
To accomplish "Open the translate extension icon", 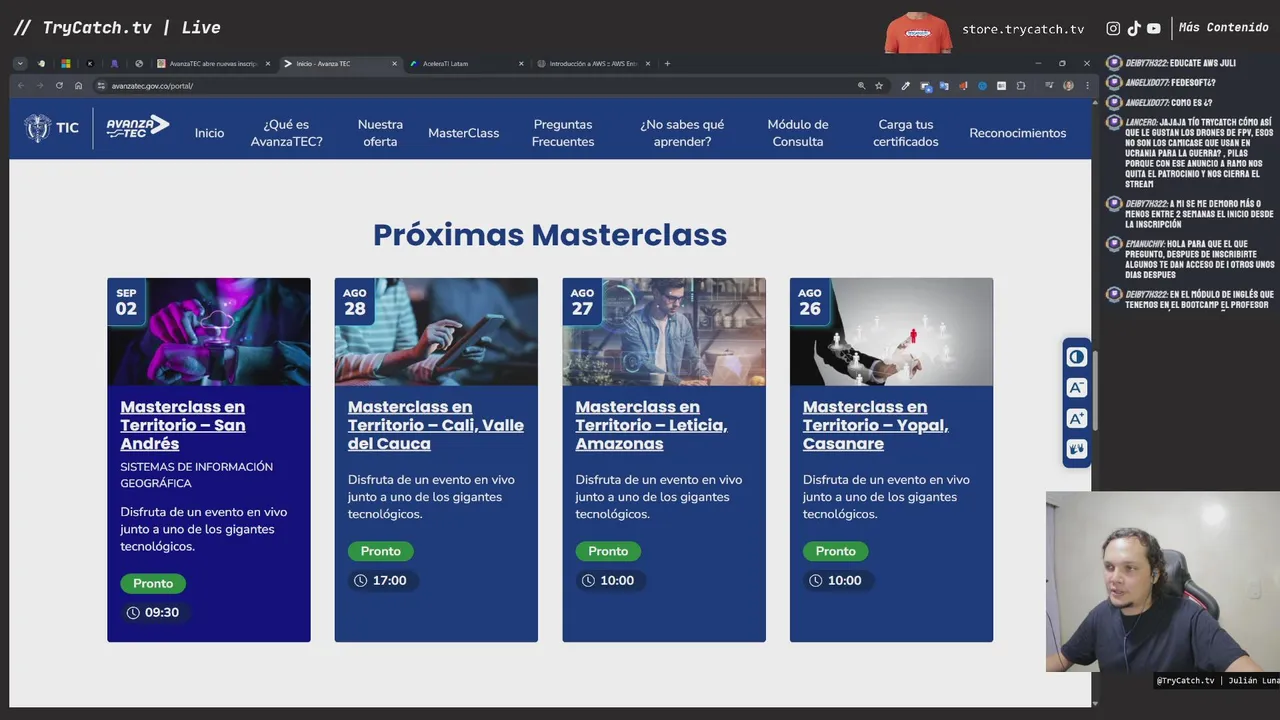I will point(944,86).
